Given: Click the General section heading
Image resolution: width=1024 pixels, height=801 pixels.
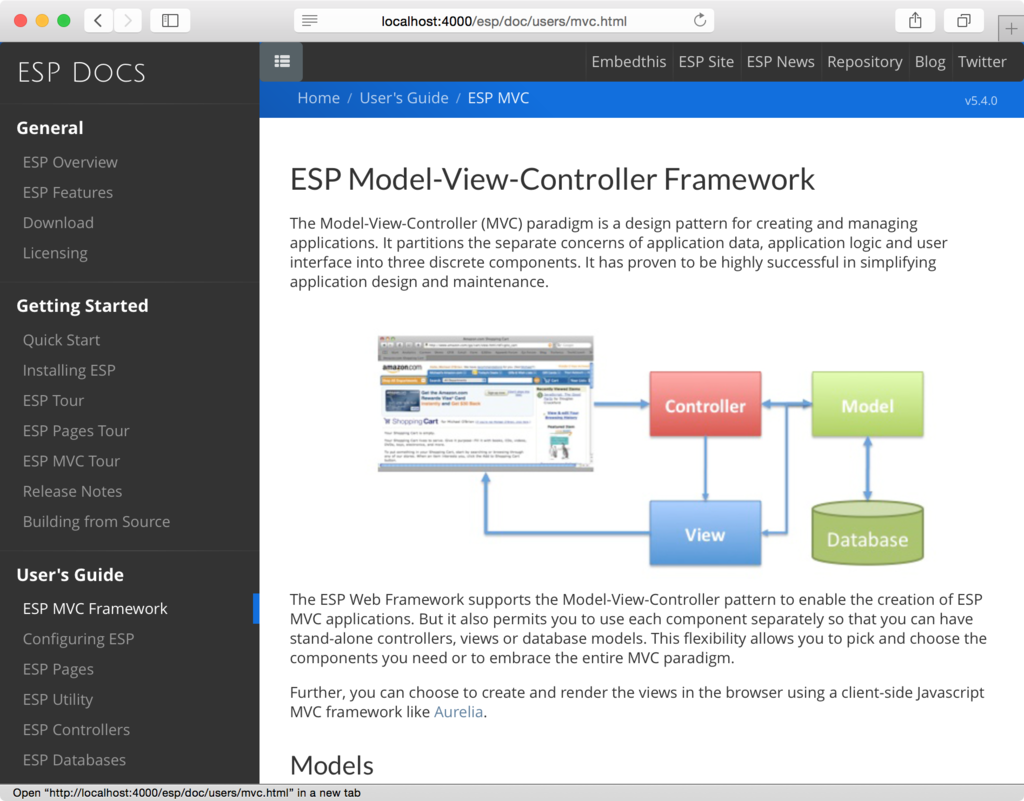Looking at the screenshot, I should click(50, 128).
